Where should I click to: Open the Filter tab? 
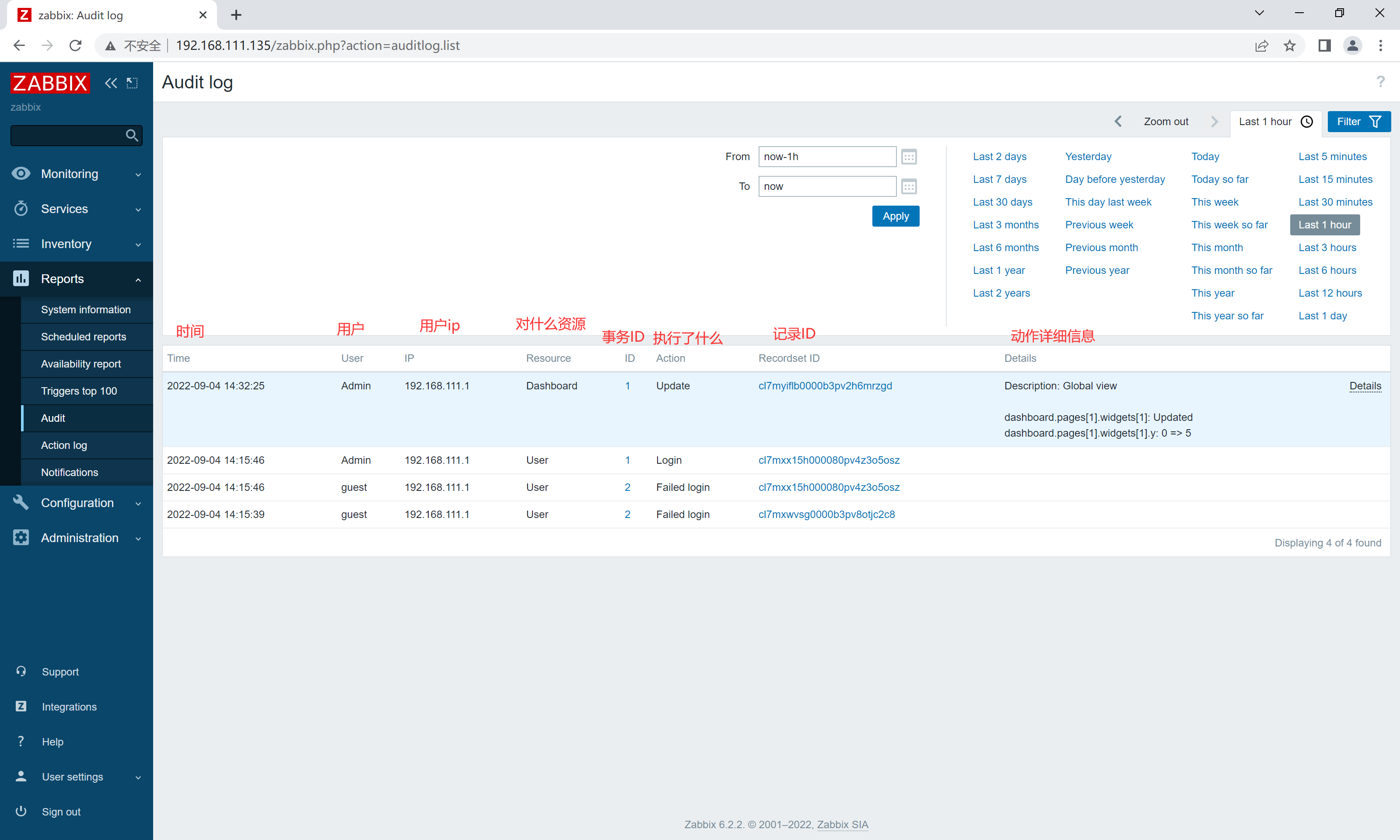coord(1359,122)
